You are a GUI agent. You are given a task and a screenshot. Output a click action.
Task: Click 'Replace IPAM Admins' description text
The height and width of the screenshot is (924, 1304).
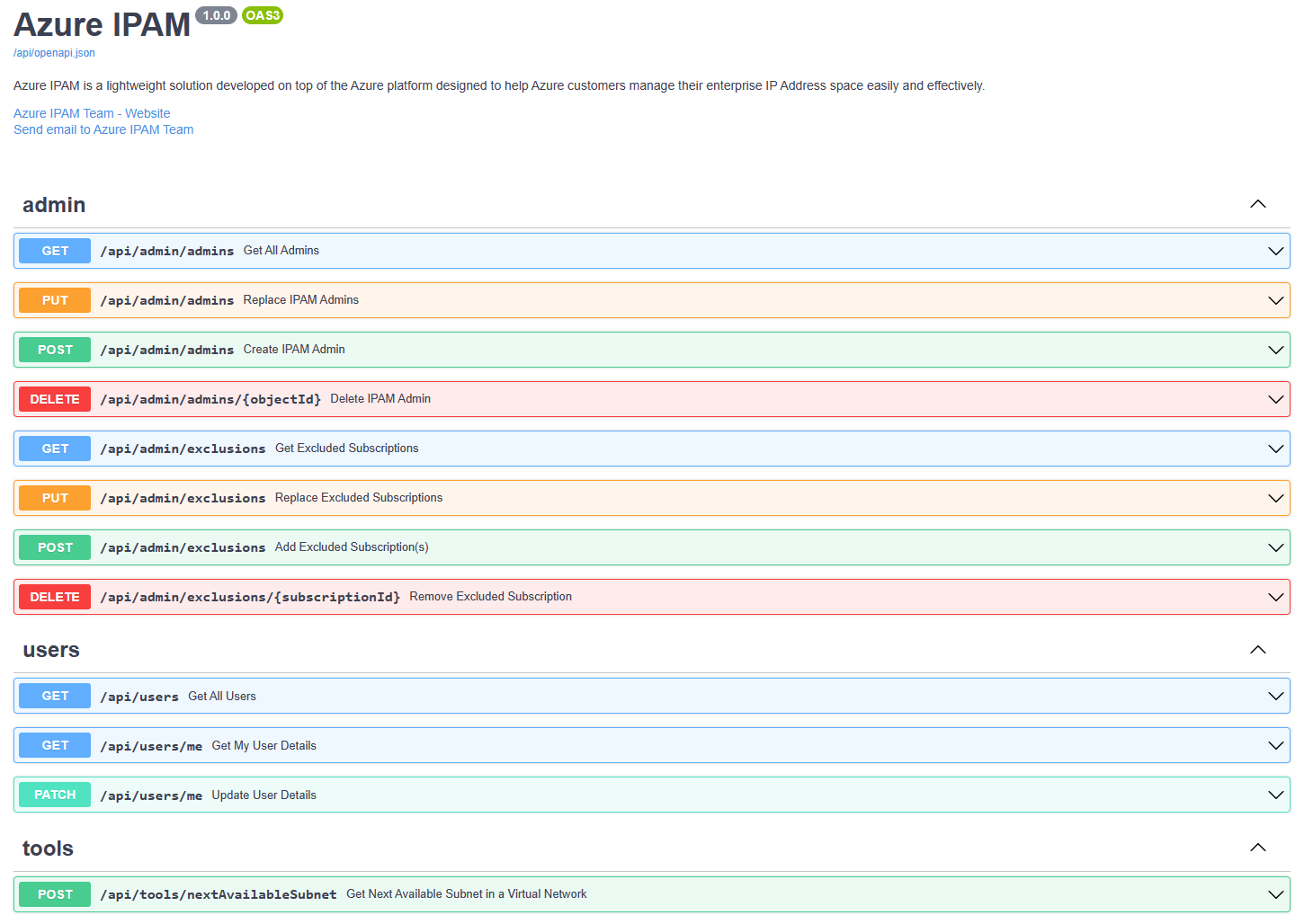pyautogui.click(x=301, y=300)
